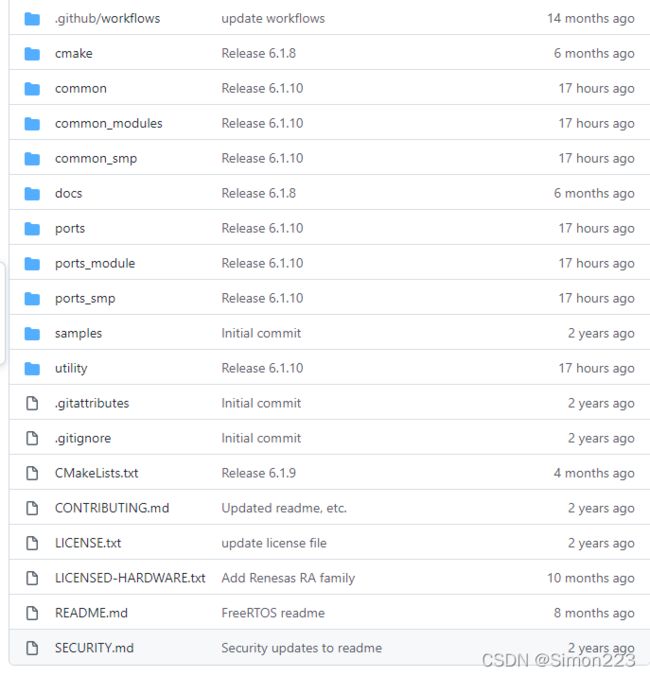This screenshot has height=676, width=650.
Task: View the .gitignore file
Action: click(x=83, y=438)
